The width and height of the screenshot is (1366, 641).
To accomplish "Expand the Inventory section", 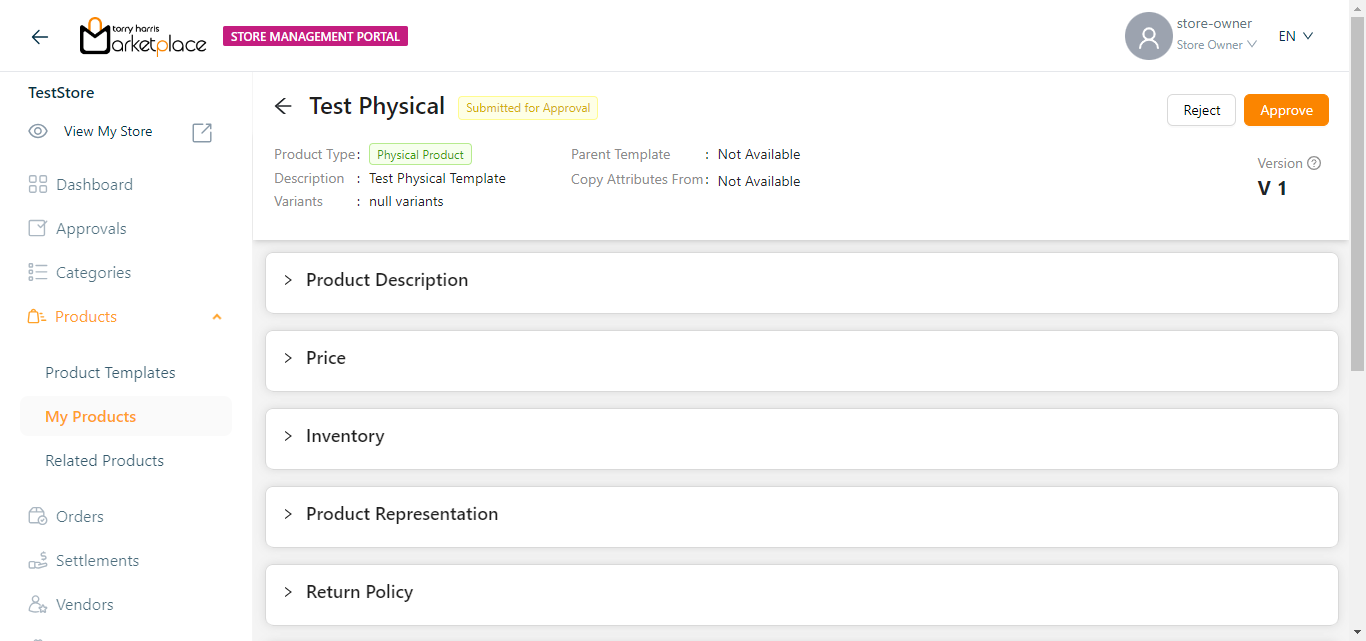I will click(x=345, y=437).
